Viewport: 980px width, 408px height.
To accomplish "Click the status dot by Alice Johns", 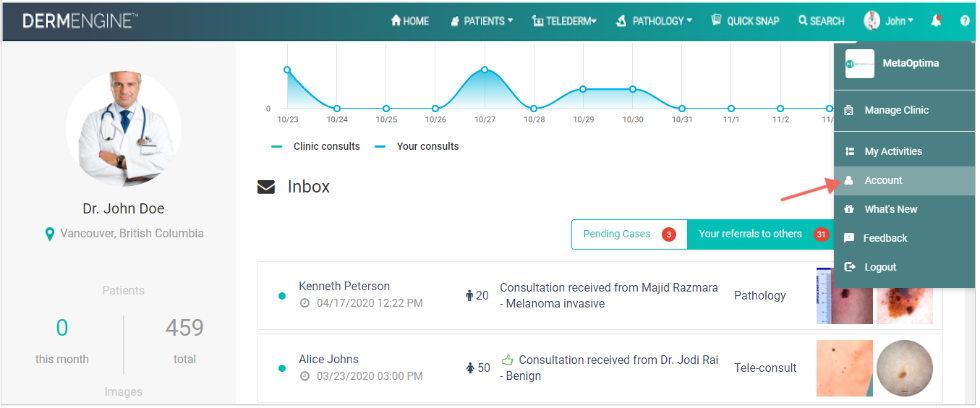I will tap(282, 368).
